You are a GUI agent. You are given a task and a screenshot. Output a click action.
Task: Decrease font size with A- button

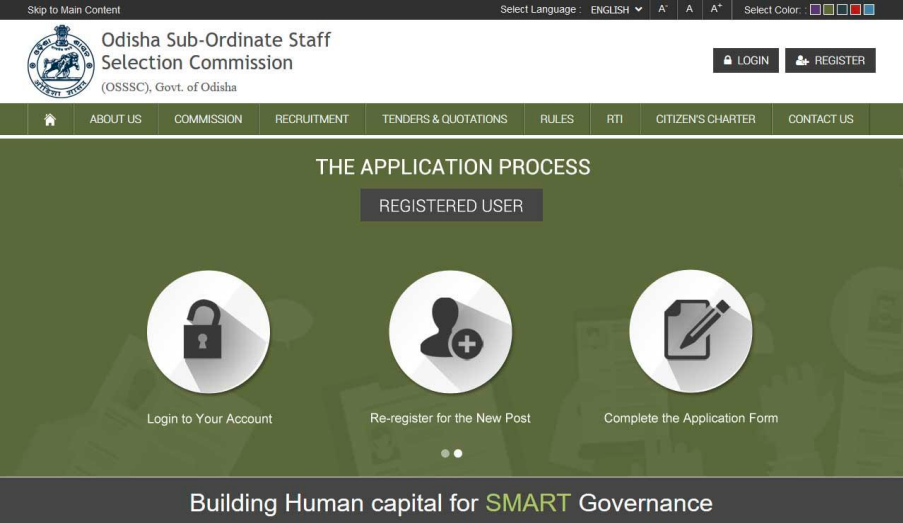pyautogui.click(x=663, y=9)
